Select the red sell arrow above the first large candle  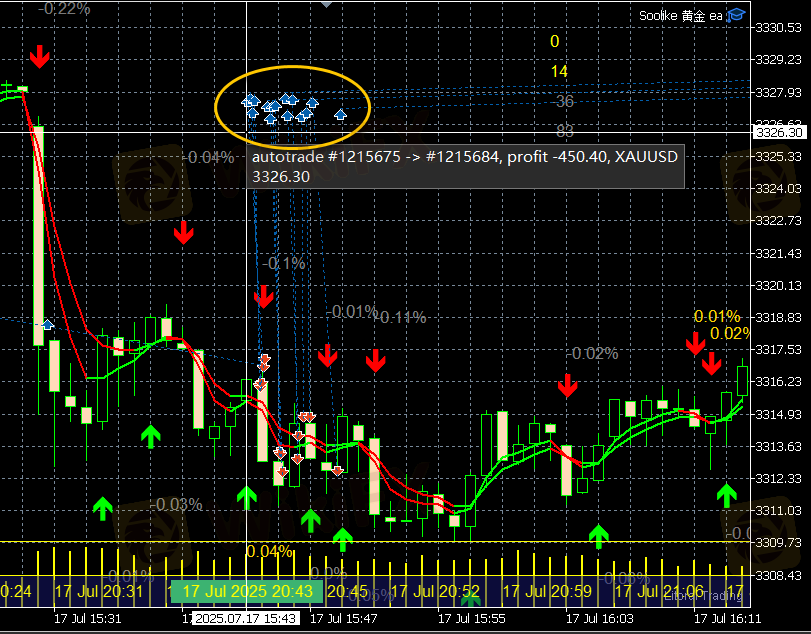[39, 56]
